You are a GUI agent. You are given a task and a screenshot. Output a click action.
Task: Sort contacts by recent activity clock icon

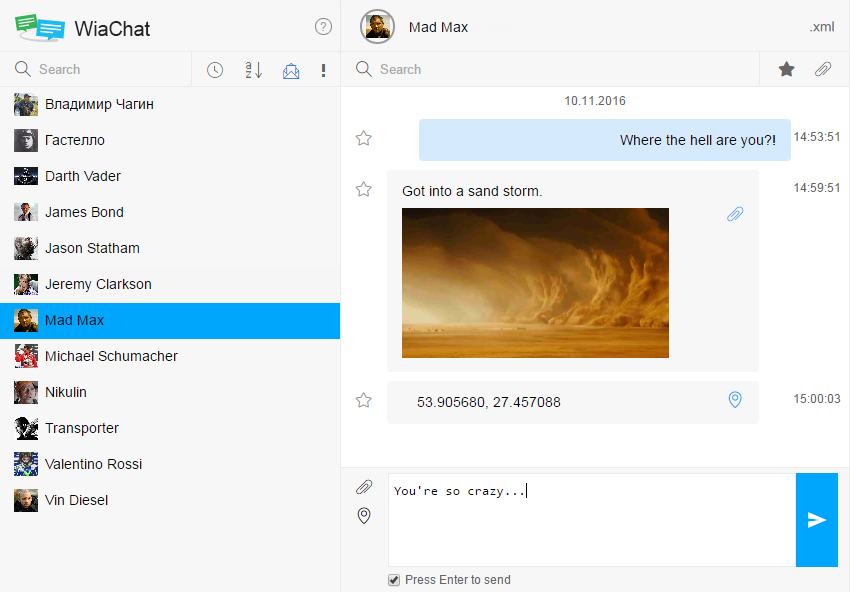[x=215, y=70]
